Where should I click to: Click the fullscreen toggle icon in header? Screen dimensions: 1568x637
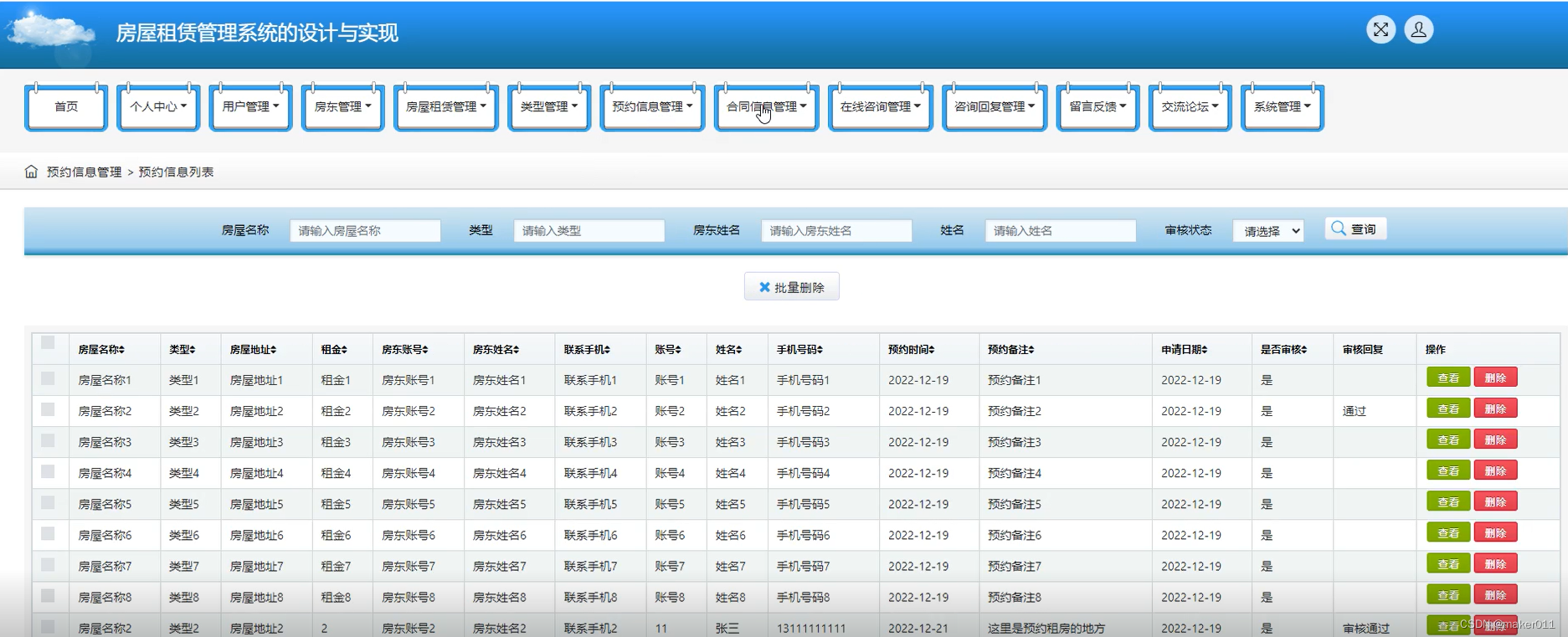pos(1380,30)
